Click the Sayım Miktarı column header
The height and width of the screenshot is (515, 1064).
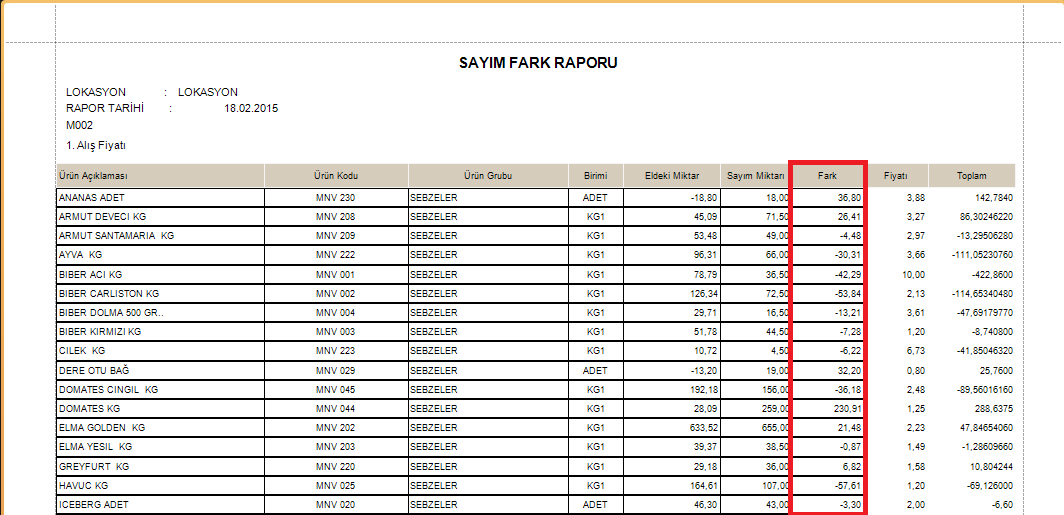(756, 176)
